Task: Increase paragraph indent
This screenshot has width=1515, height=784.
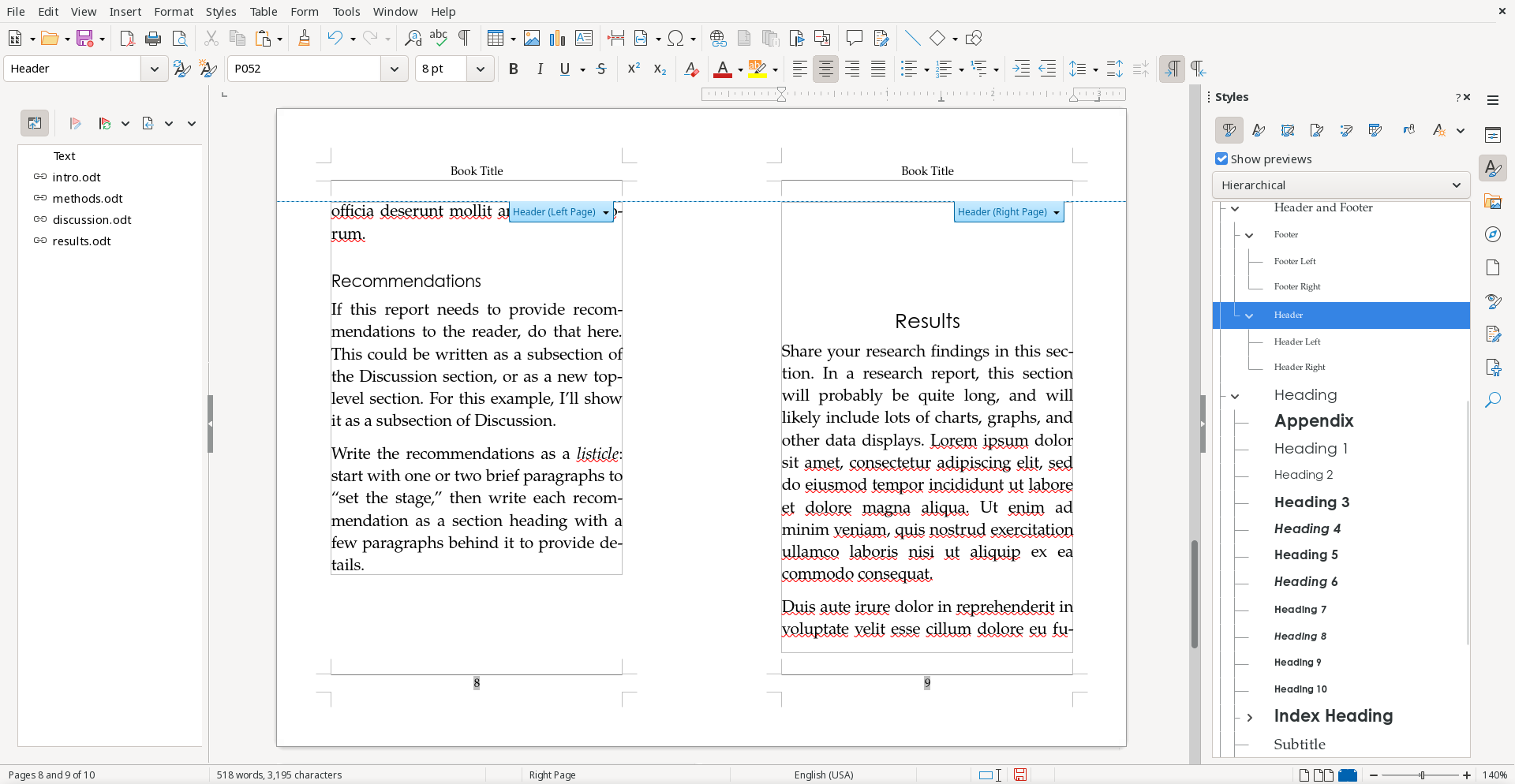Action: click(x=1021, y=69)
